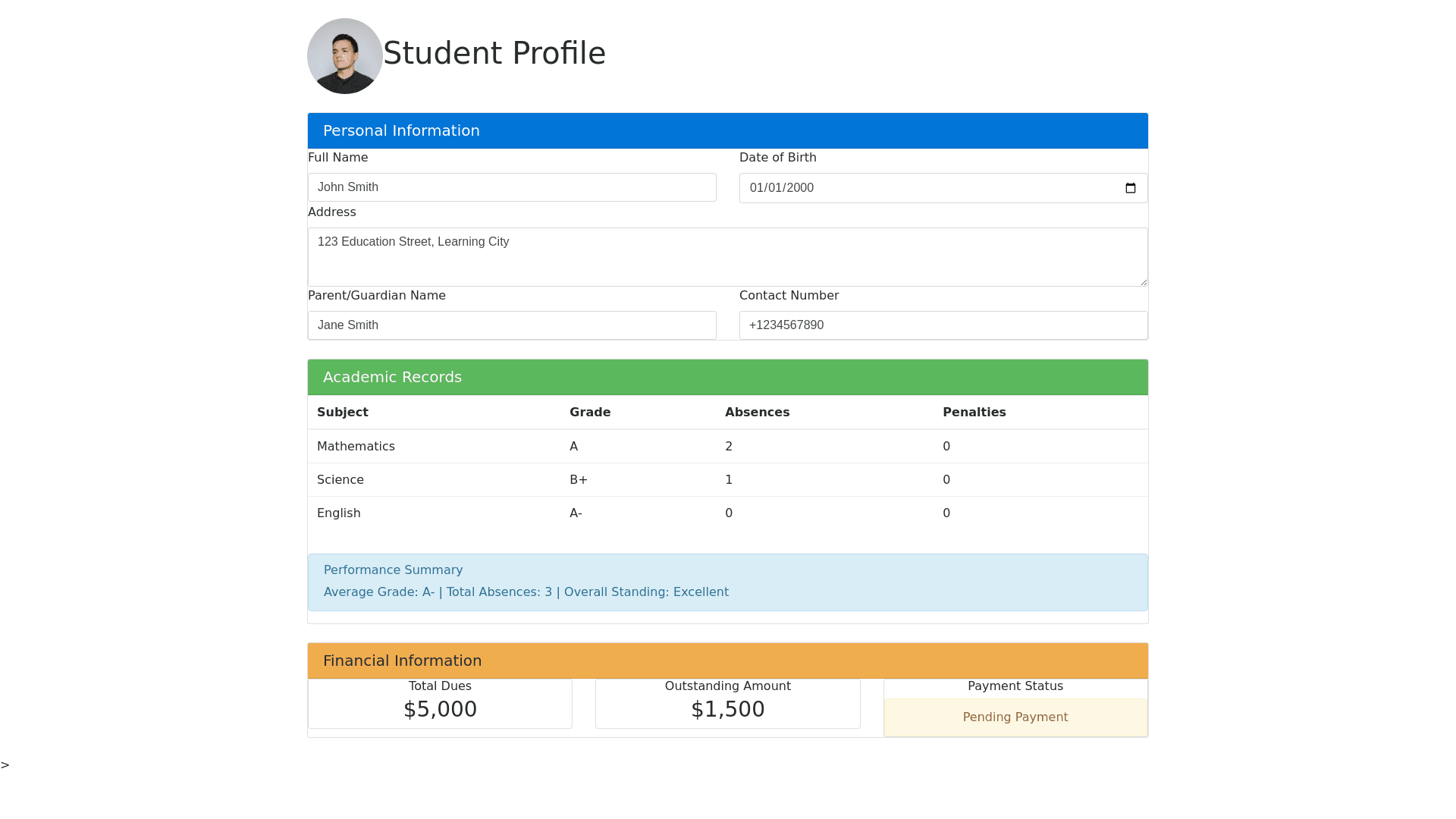Click the Total Dues $5,000 card
The image size is (1456, 819).
[x=440, y=703]
